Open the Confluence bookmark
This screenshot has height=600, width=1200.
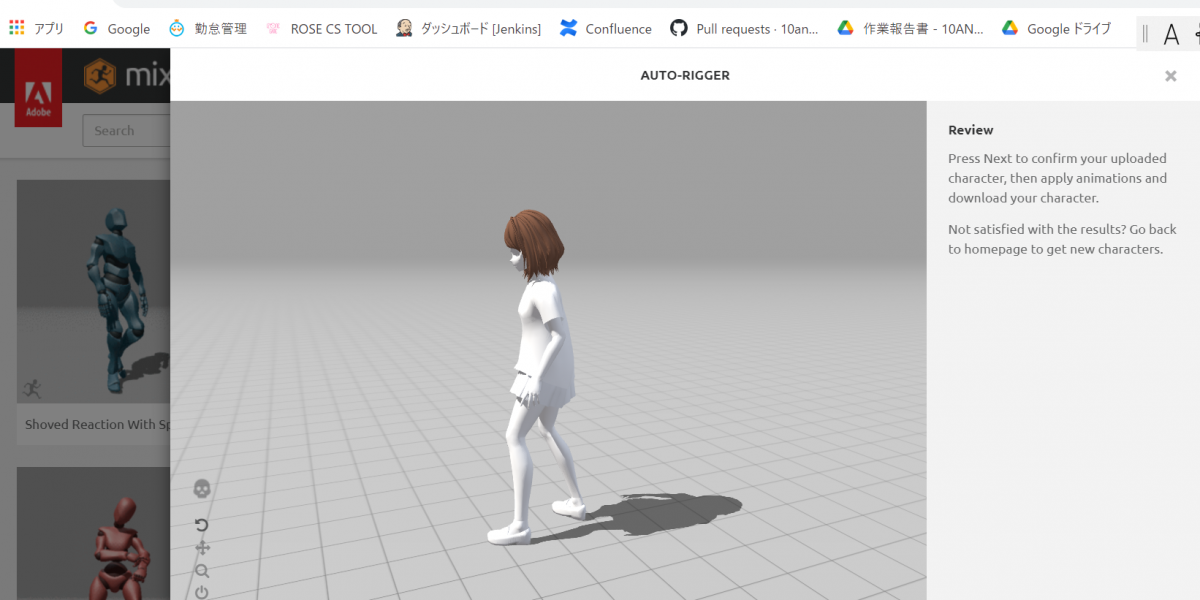point(606,29)
